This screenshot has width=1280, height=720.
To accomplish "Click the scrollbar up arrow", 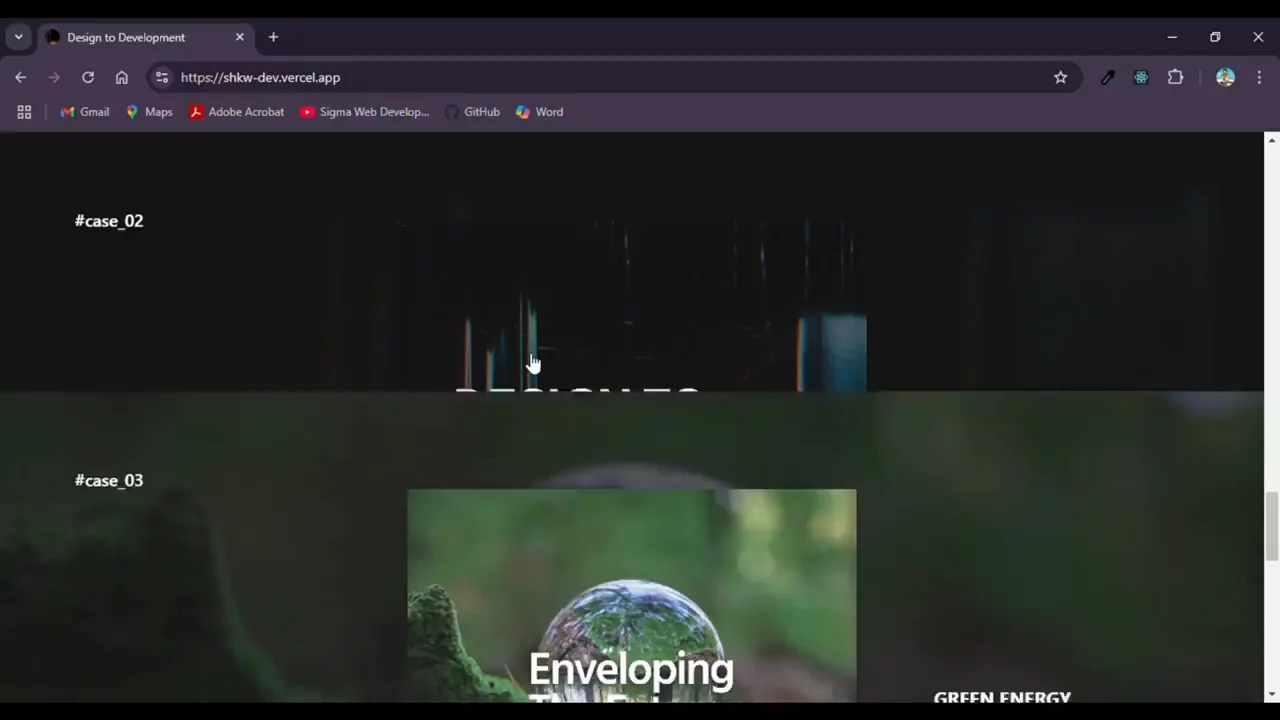I will [x=1272, y=140].
